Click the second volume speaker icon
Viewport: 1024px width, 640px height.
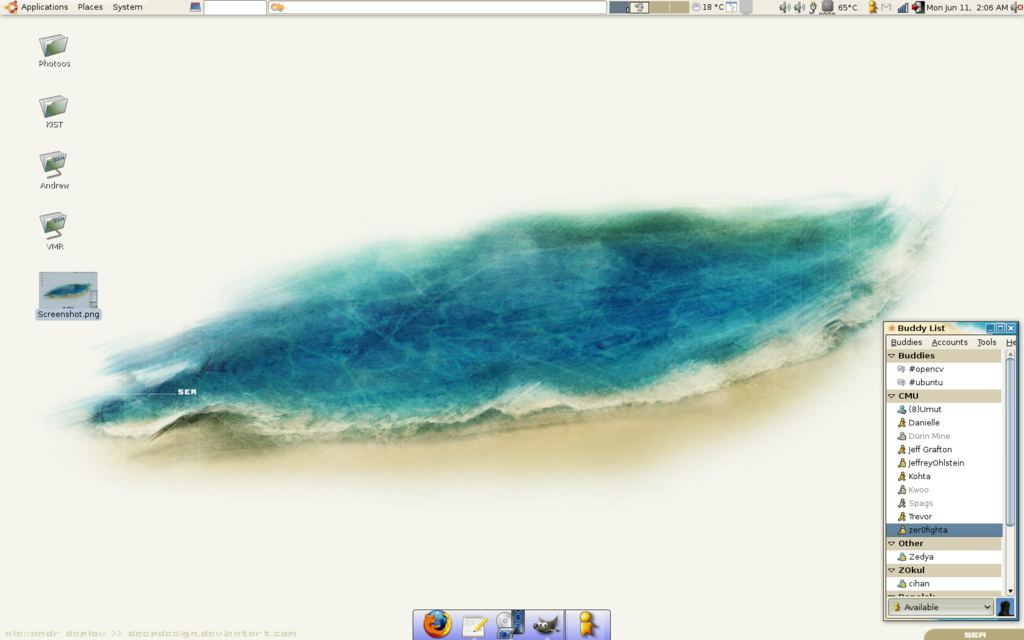pos(799,7)
